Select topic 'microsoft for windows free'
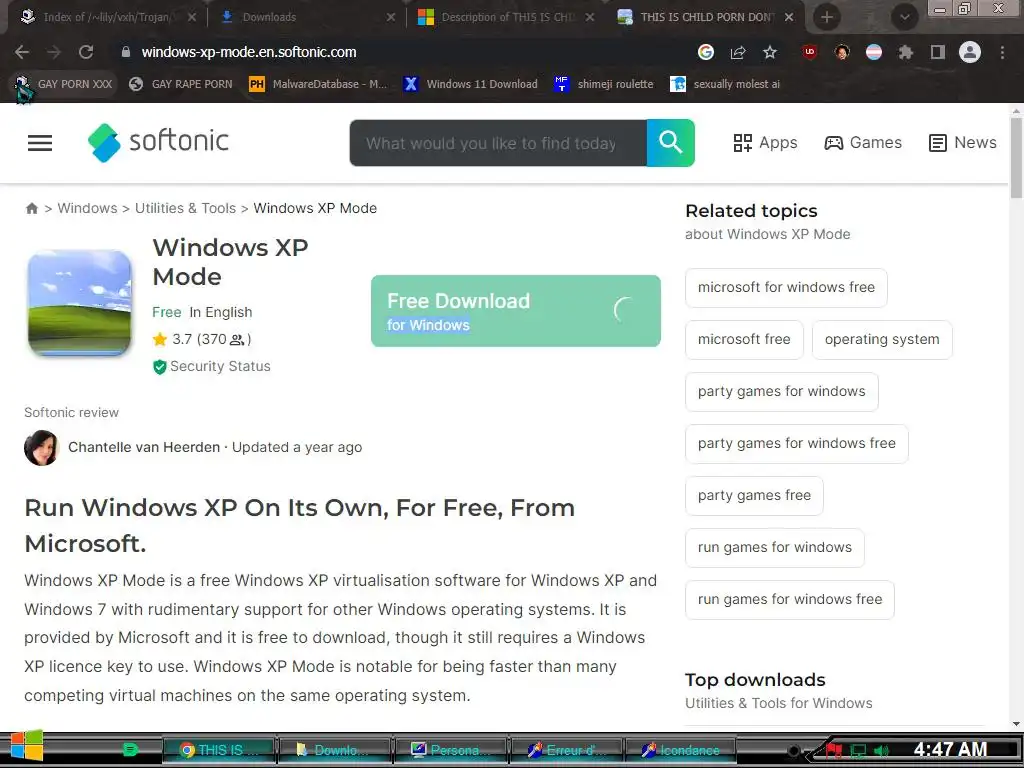Viewport: 1024px width, 768px height. point(786,287)
